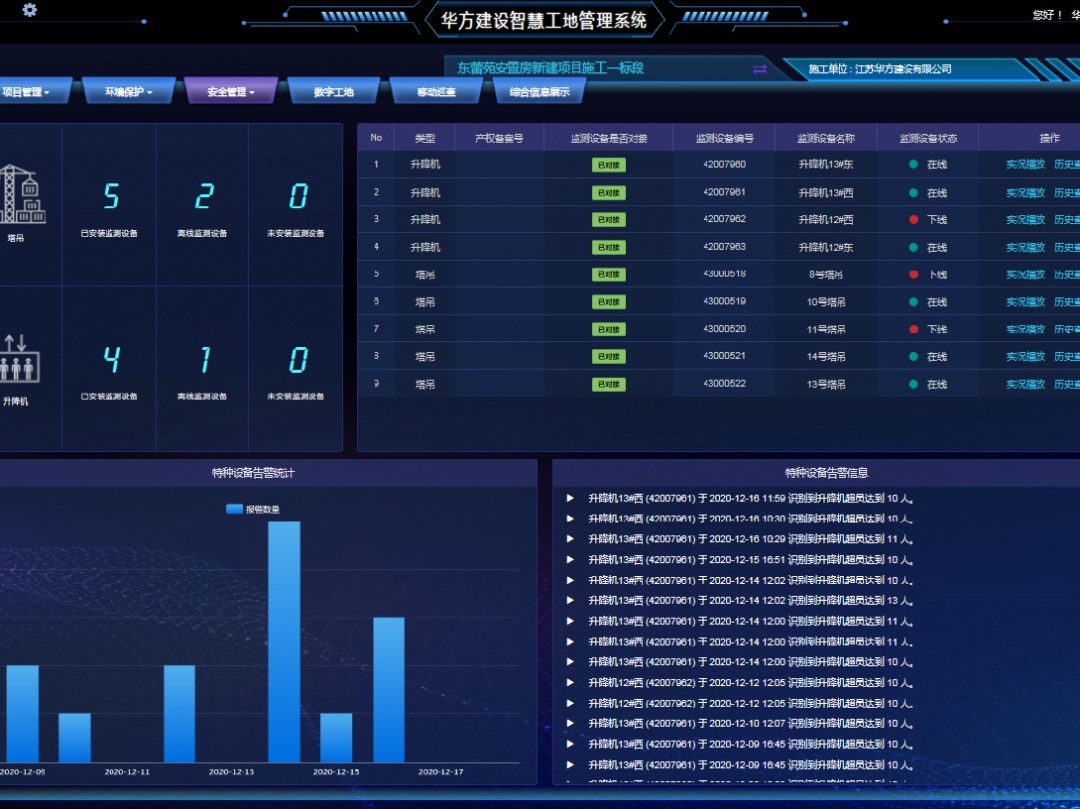Click the installed tower crane device count 5
The width and height of the screenshot is (1080, 809).
point(110,197)
